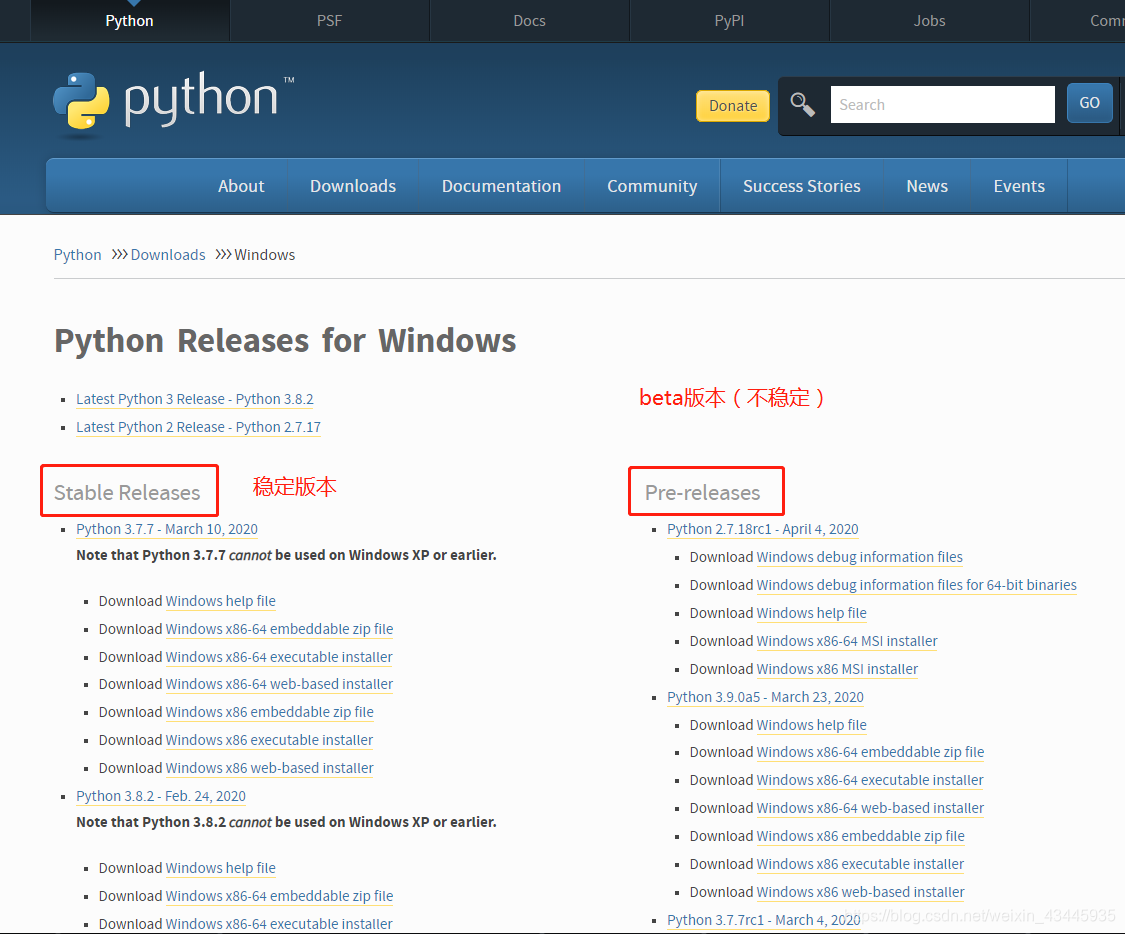Image resolution: width=1125 pixels, height=934 pixels.
Task: Open Latest Python 2 Release 2.7.17 link
Action: [198, 427]
